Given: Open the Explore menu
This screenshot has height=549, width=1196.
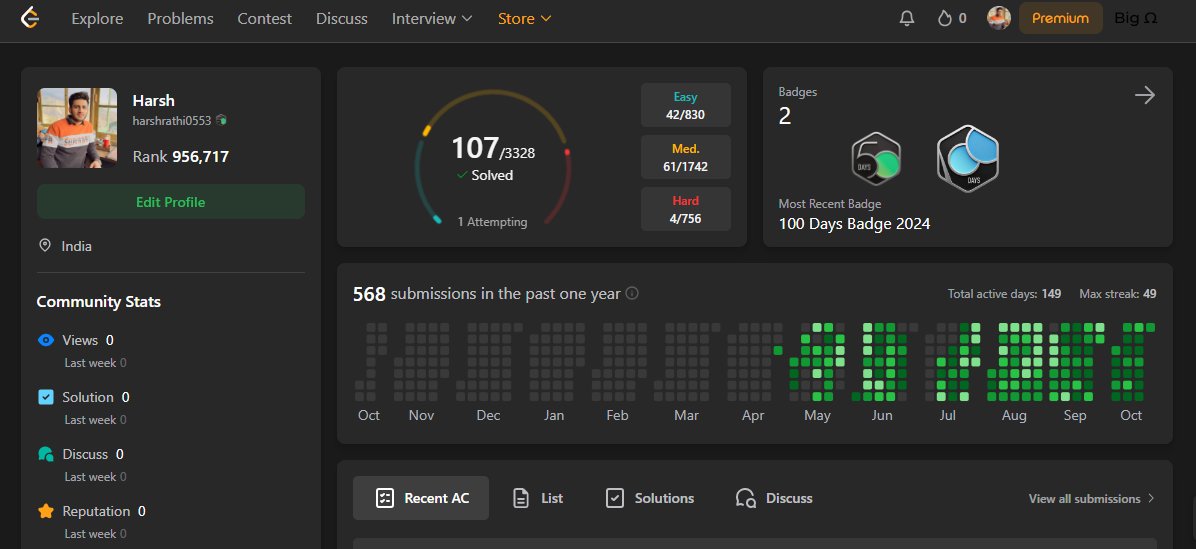Looking at the screenshot, I should pyautogui.click(x=98, y=18).
